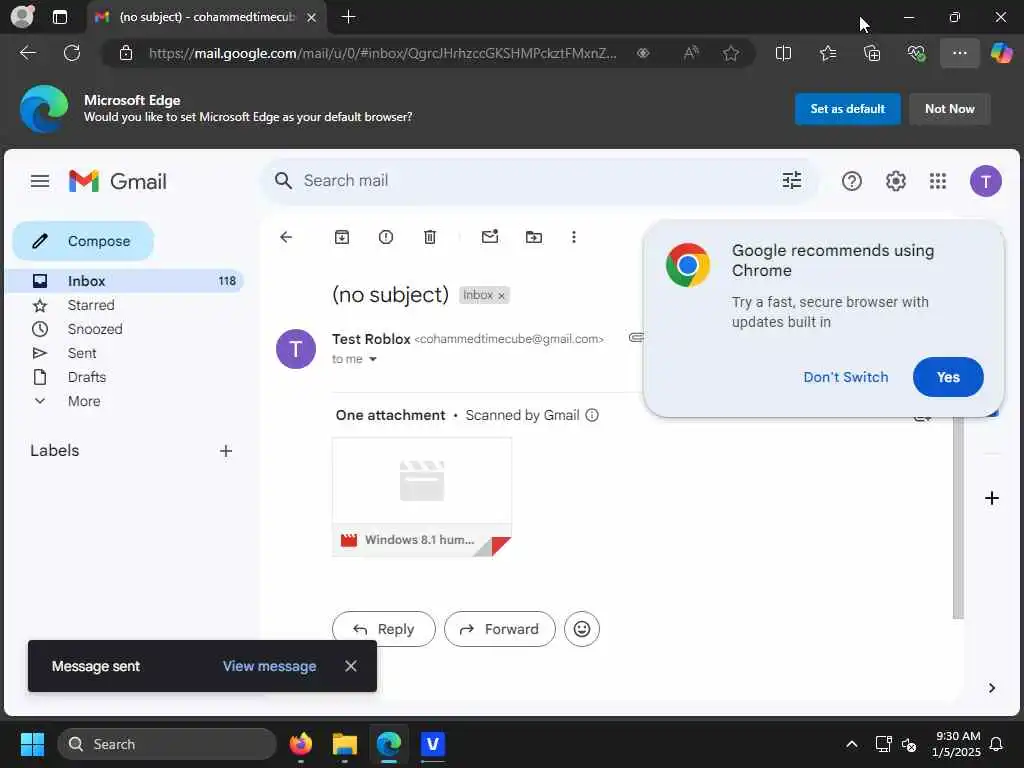Open the Snoozed folder
Image resolution: width=1024 pixels, height=768 pixels.
click(x=95, y=329)
